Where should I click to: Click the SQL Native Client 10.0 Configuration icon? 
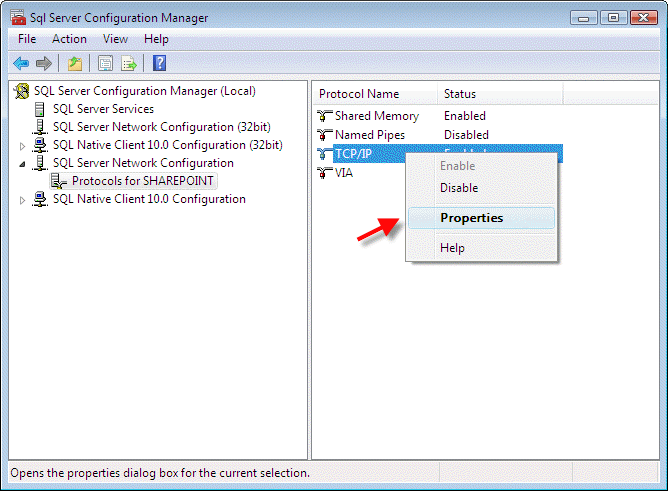point(40,199)
